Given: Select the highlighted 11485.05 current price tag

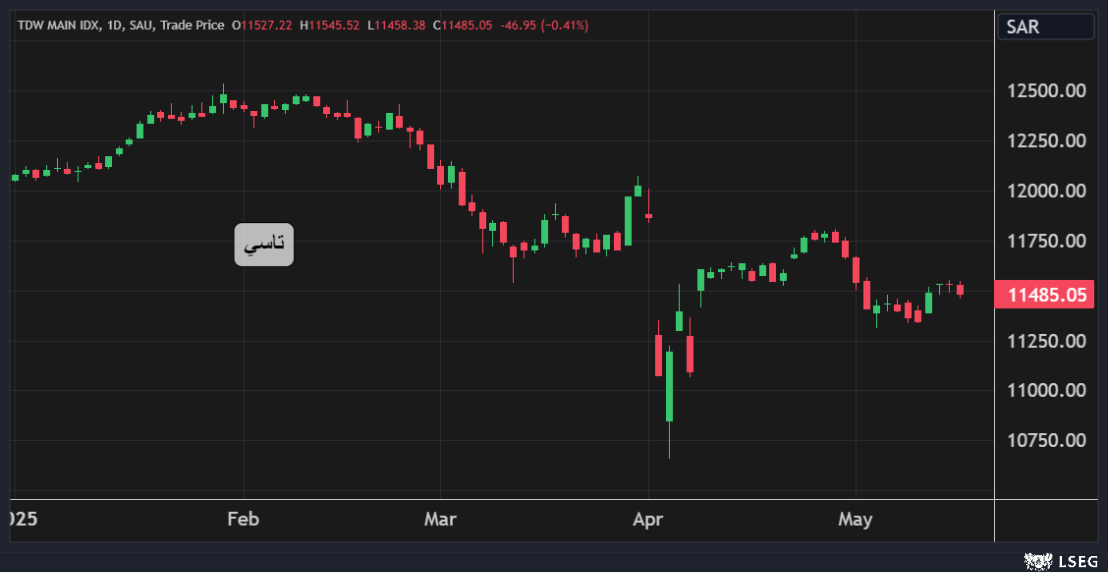Looking at the screenshot, I should click(x=1046, y=294).
